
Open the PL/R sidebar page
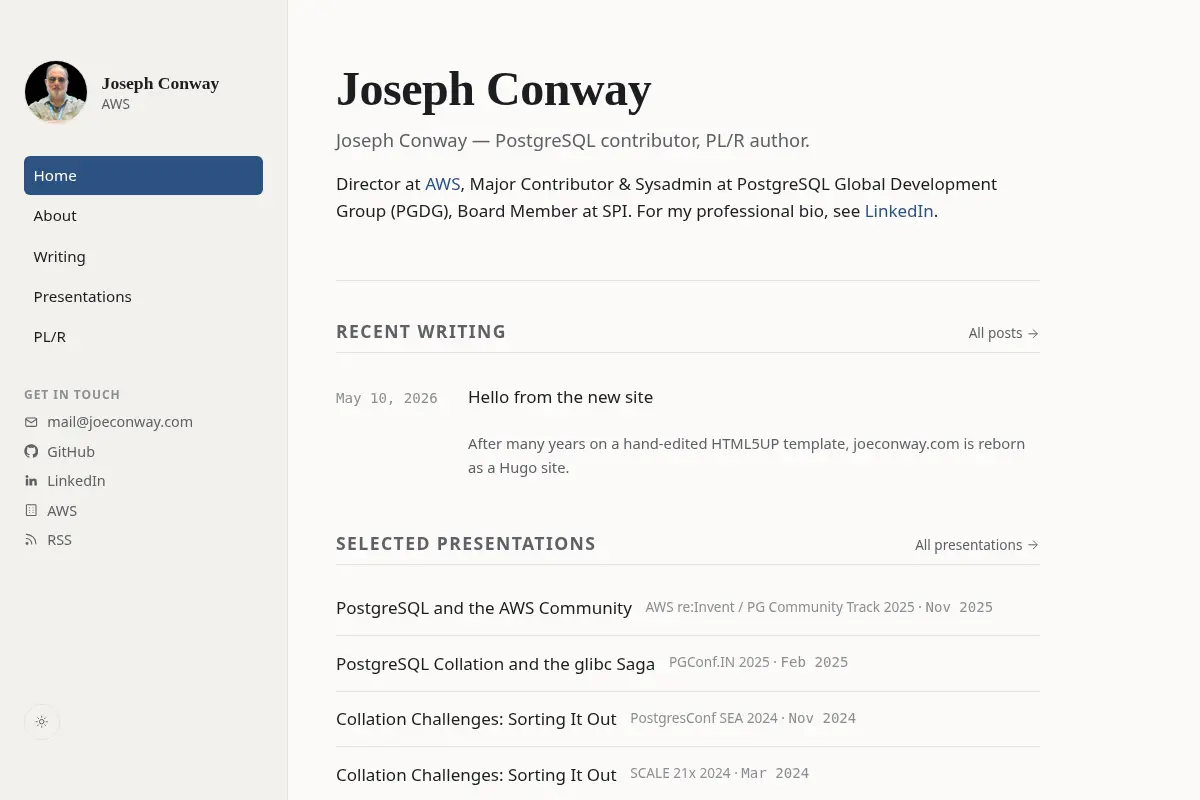pos(143,337)
